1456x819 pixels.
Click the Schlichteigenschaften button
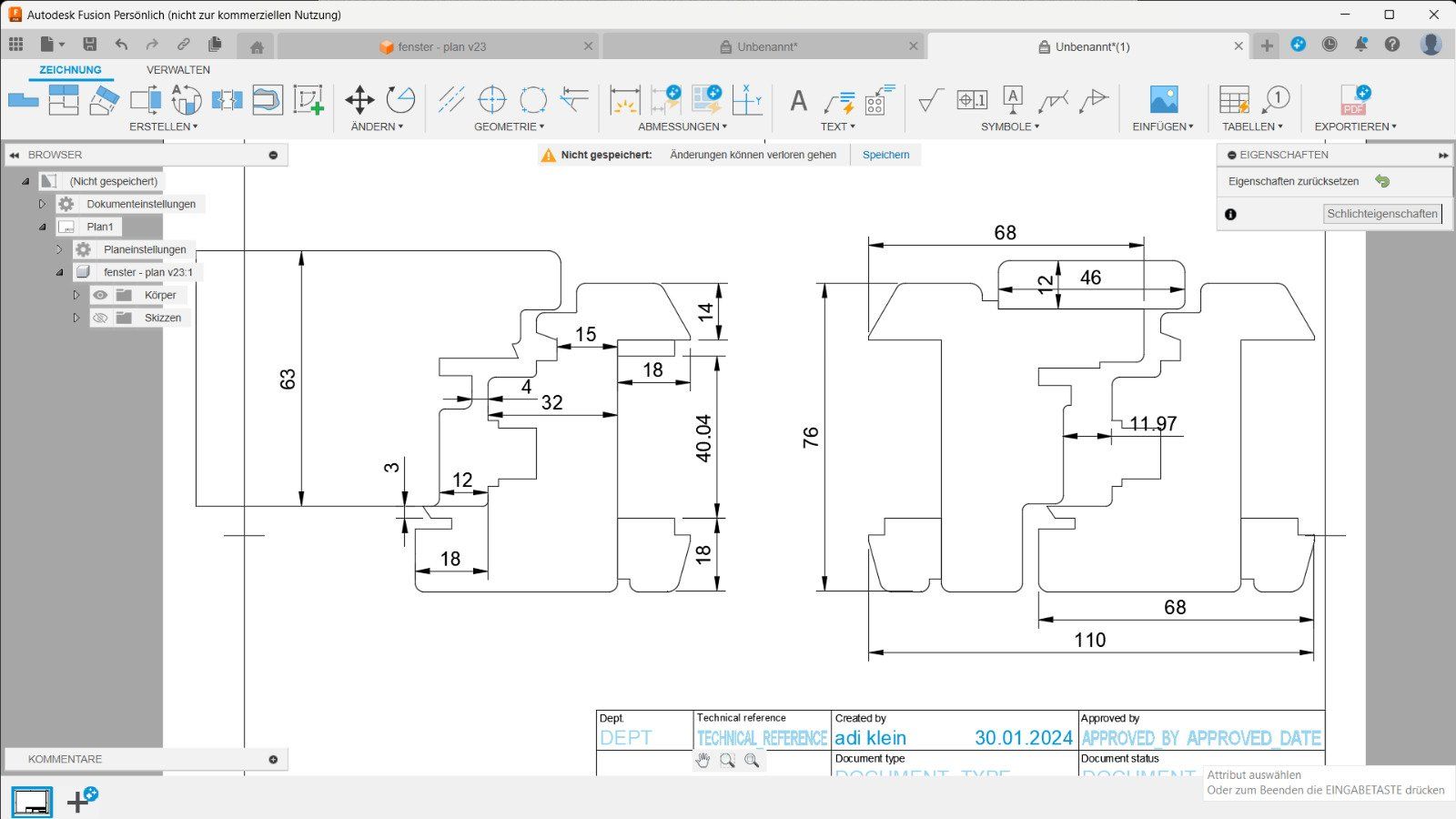(x=1382, y=214)
